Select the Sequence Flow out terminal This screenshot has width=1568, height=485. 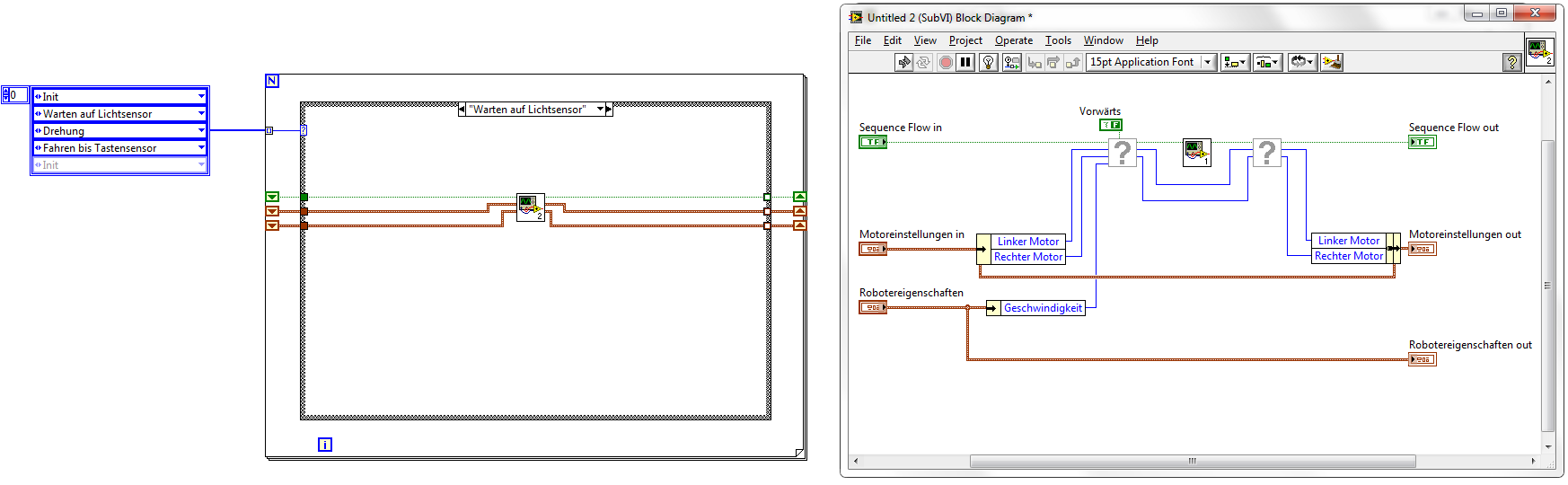click(1422, 142)
